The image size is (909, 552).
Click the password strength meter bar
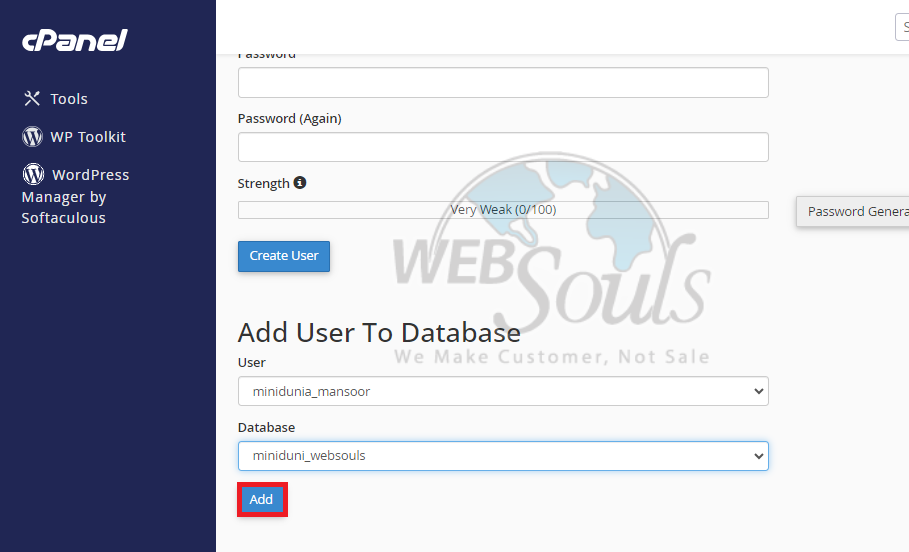pos(503,210)
